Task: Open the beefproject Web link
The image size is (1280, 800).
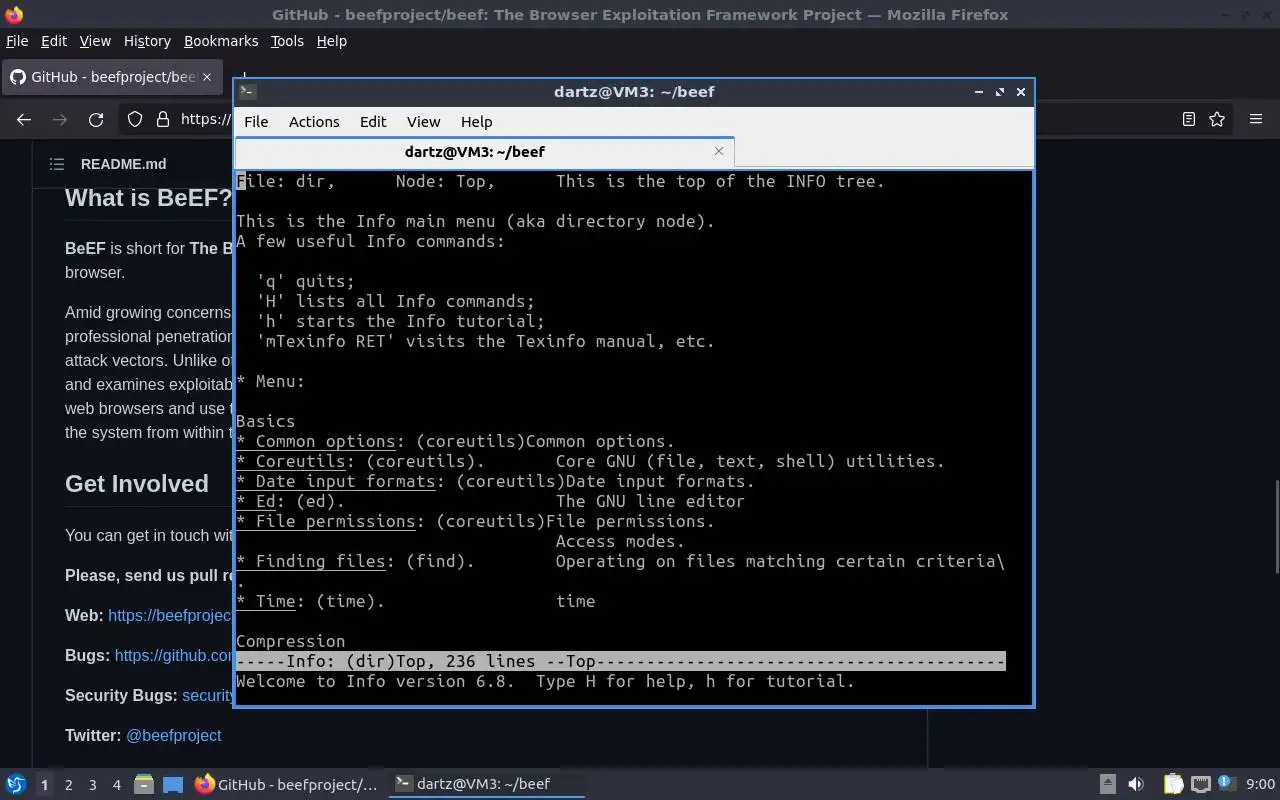Action: coord(169,615)
